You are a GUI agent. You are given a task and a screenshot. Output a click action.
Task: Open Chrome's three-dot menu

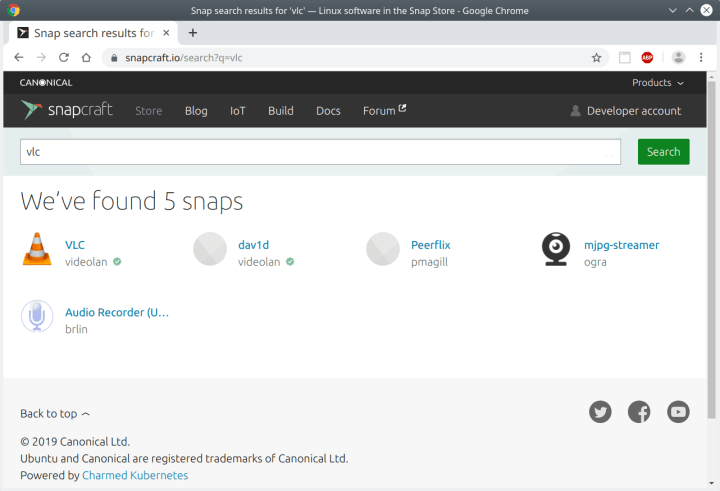[x=701, y=57]
